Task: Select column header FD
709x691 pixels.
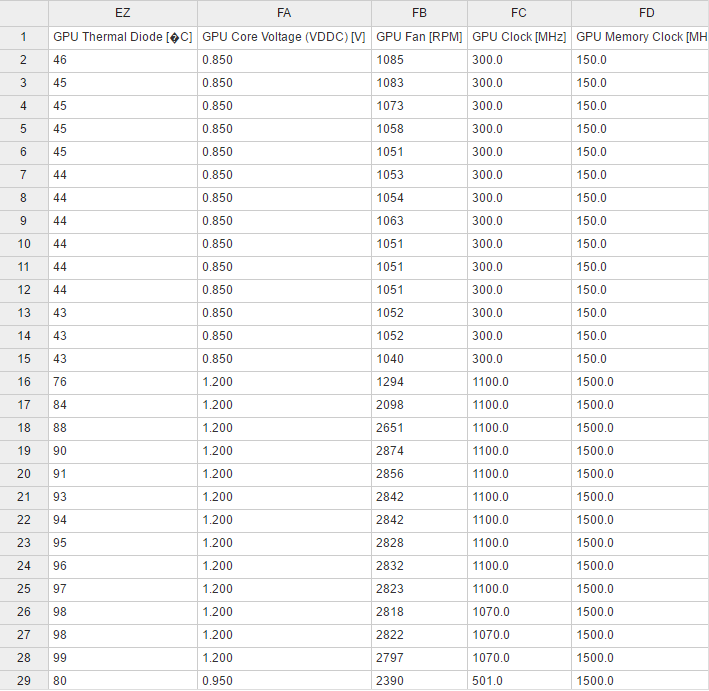Action: (640, 13)
